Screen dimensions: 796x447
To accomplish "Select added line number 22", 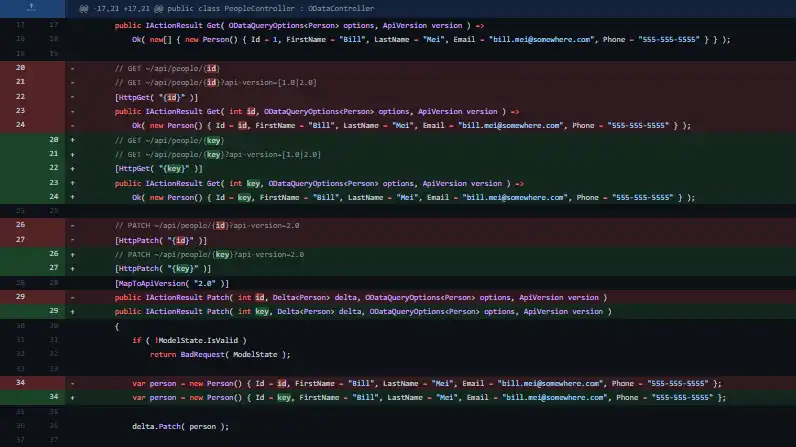I will click(54, 168).
